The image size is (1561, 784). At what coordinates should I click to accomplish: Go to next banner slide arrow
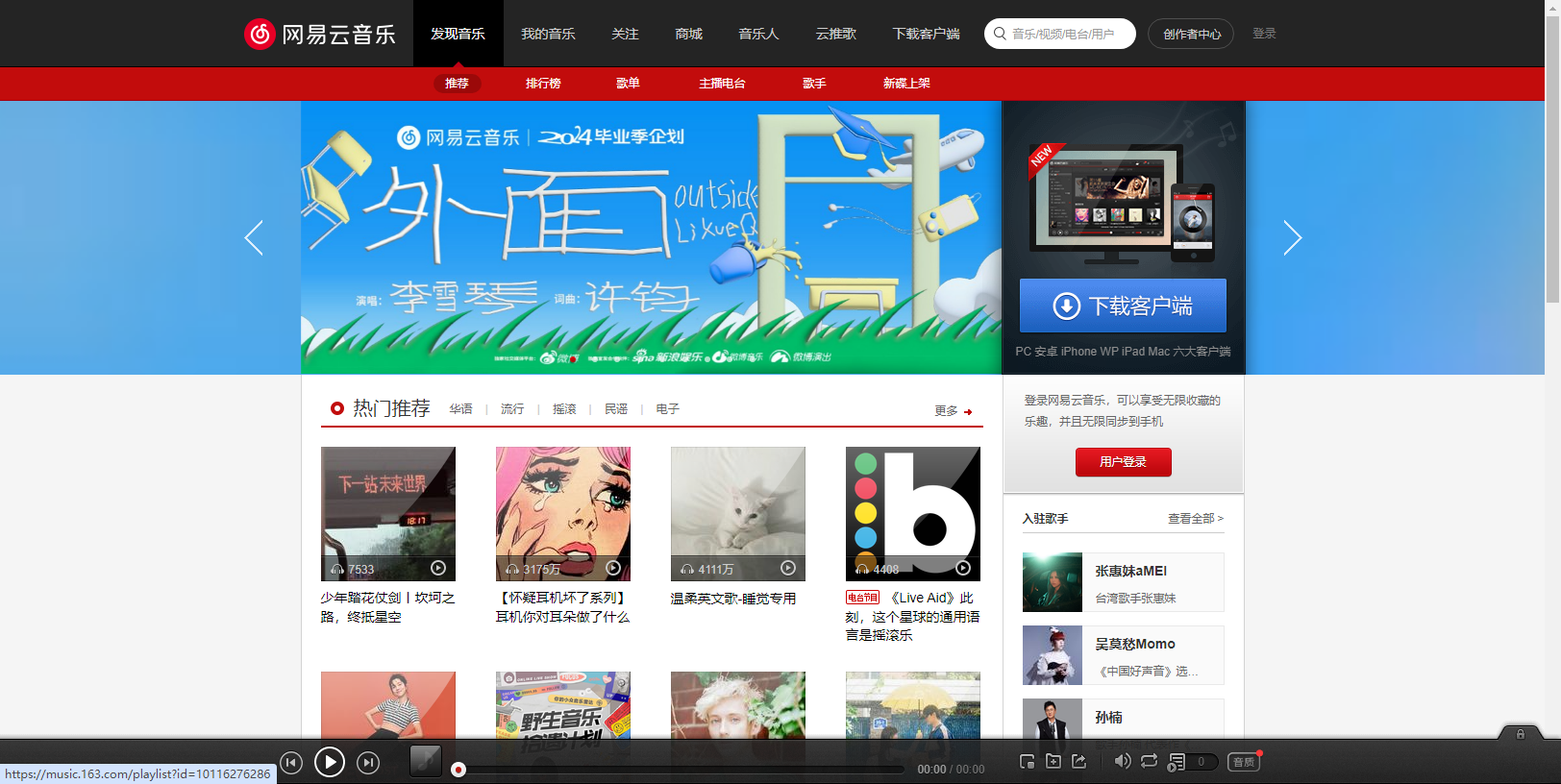1292,237
